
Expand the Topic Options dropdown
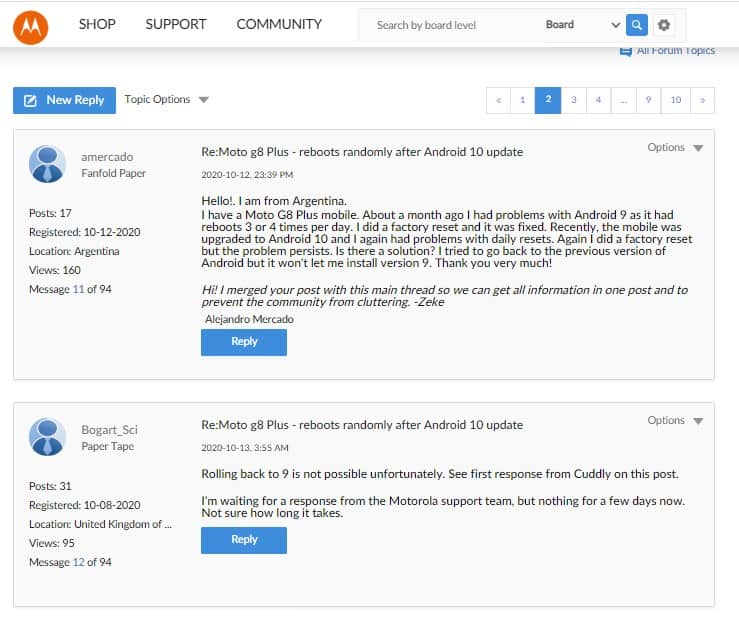tap(166, 99)
